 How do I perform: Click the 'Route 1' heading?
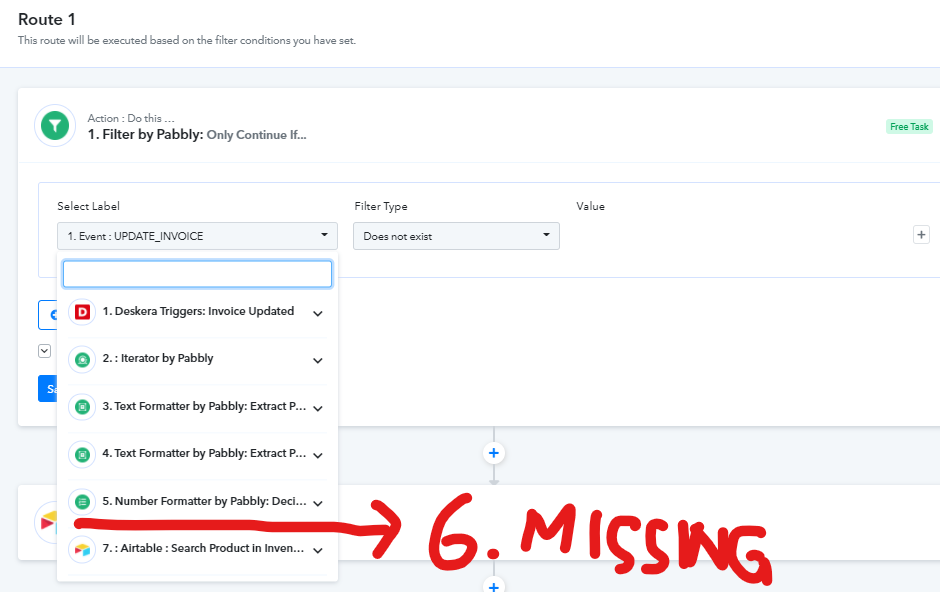(x=47, y=20)
